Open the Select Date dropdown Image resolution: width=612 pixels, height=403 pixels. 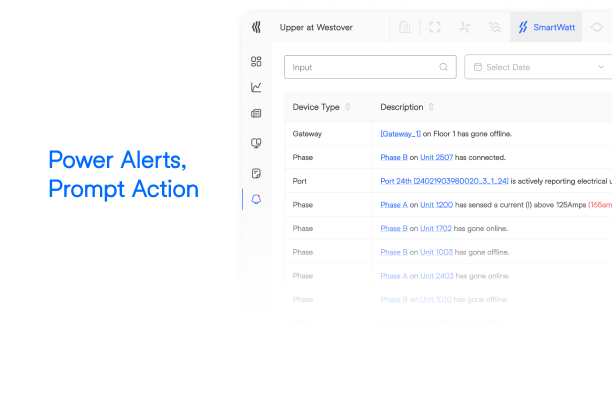538,67
